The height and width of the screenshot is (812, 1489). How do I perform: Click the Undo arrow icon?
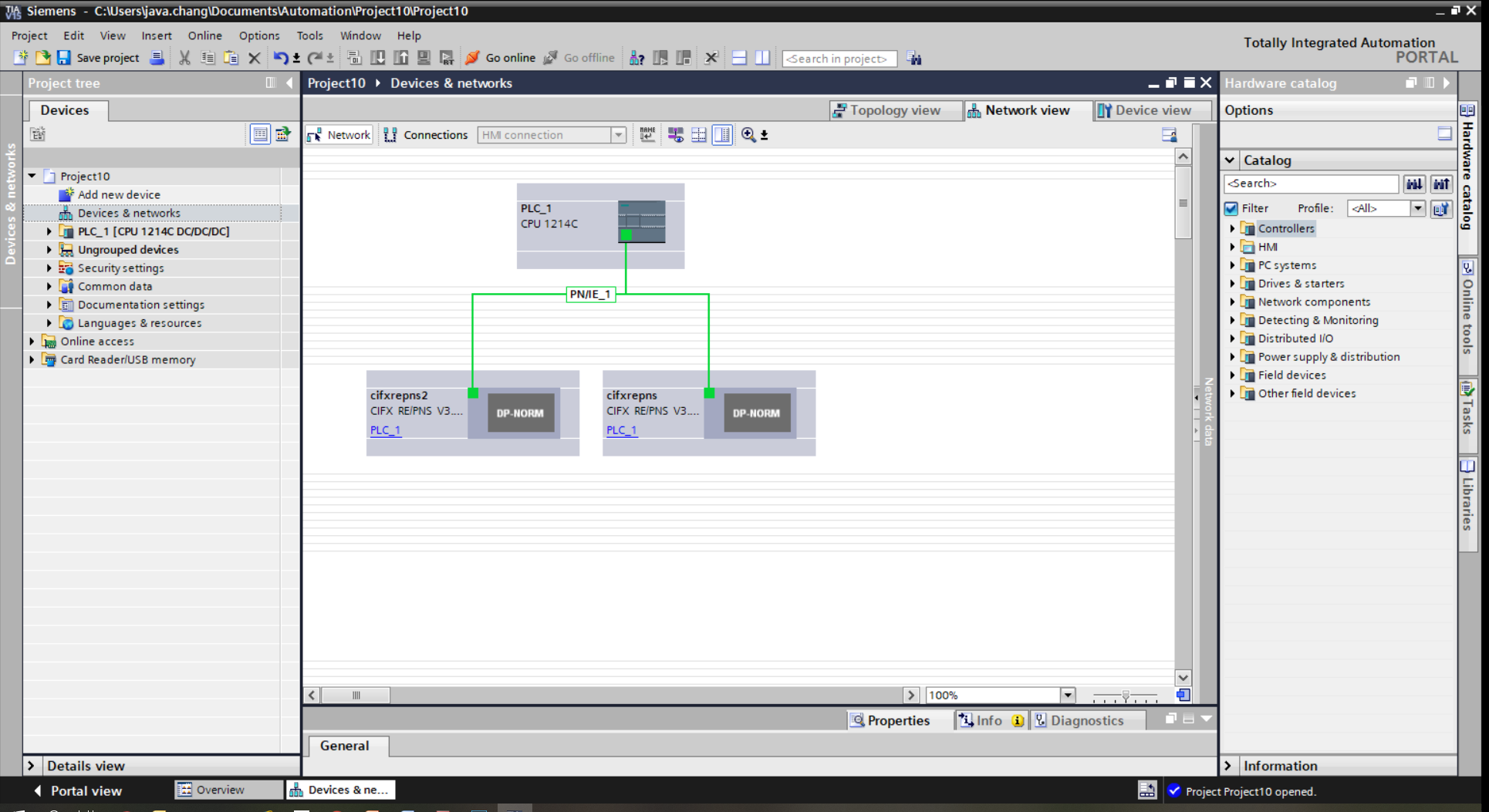[x=281, y=58]
